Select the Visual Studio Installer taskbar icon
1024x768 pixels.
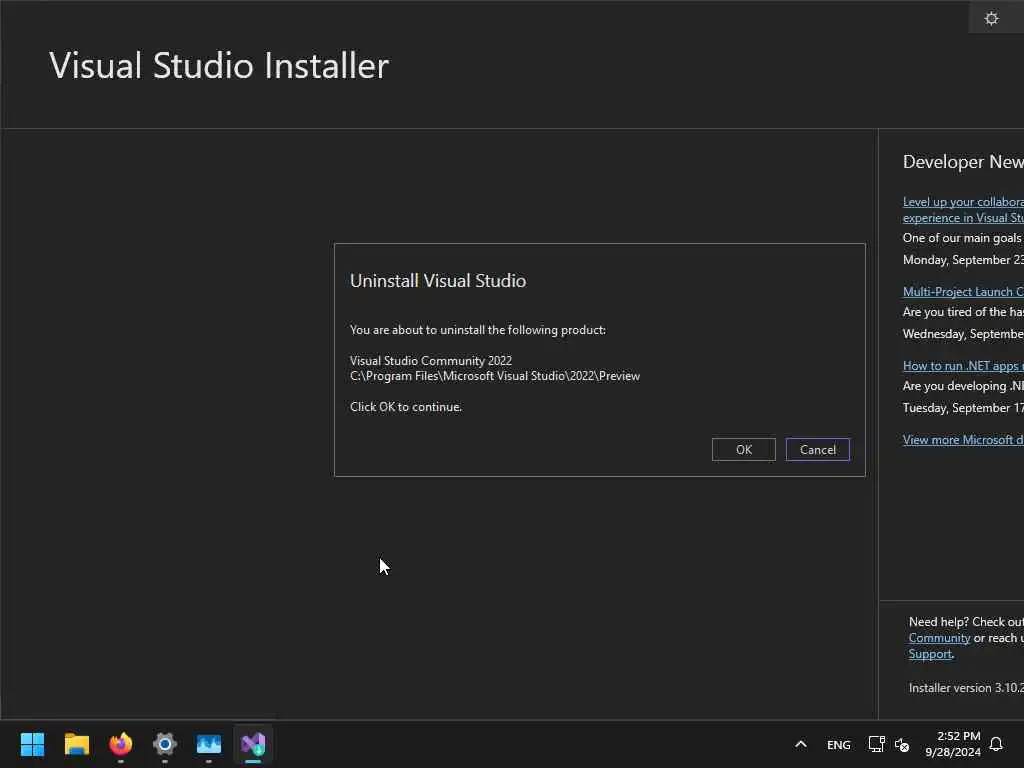tap(253, 744)
